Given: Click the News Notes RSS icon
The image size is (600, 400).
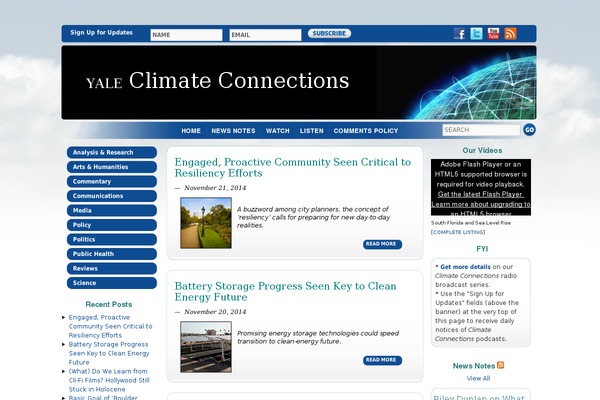Looking at the screenshot, I should pos(501,365).
